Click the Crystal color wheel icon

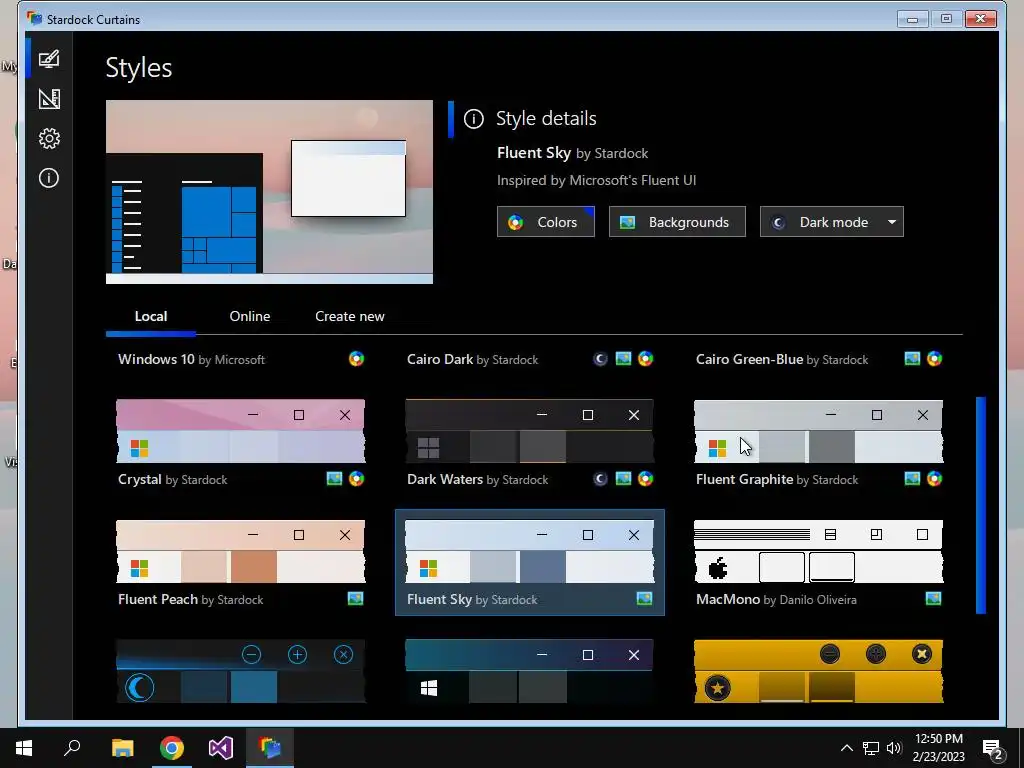[x=356, y=479]
